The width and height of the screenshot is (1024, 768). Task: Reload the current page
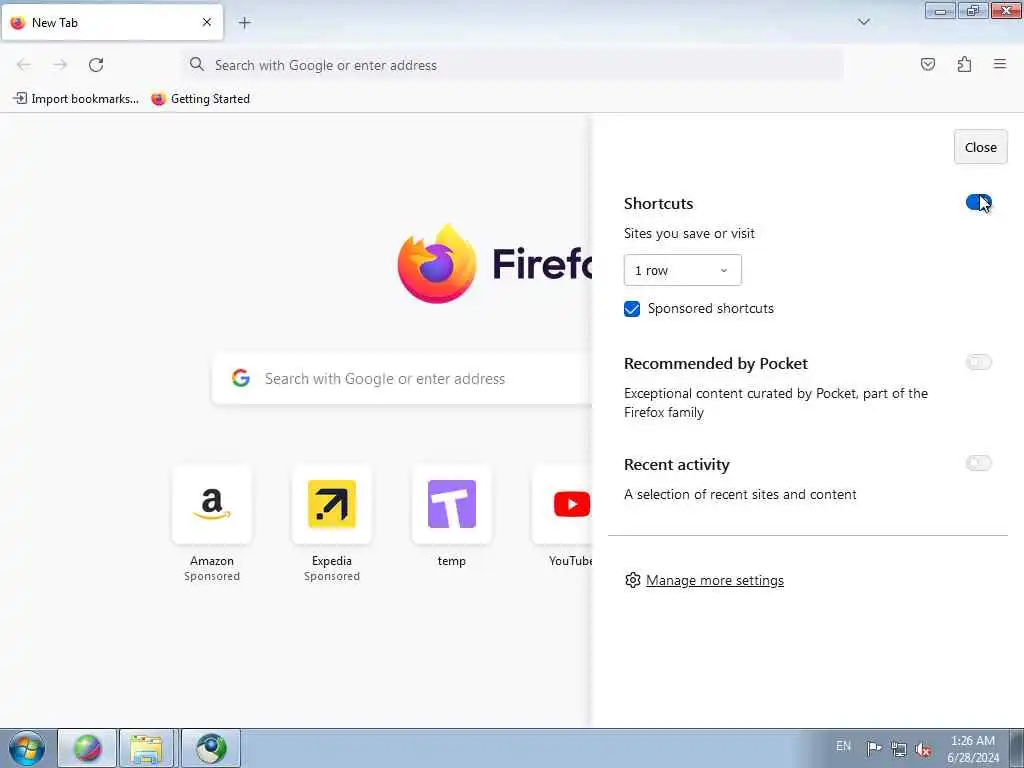96,65
